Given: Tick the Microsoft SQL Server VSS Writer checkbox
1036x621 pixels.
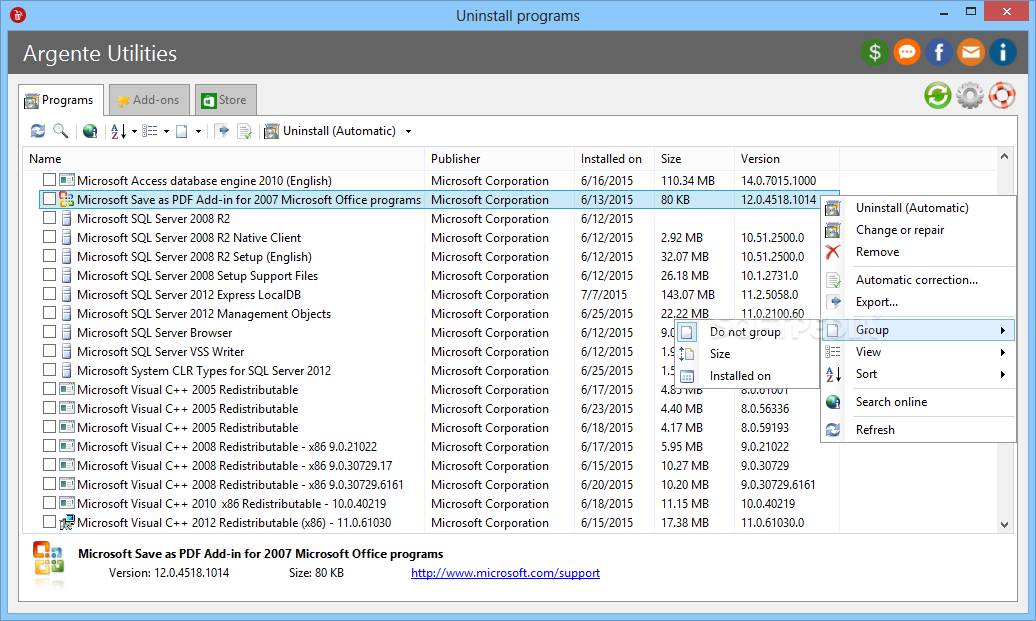Looking at the screenshot, I should click(50, 351).
